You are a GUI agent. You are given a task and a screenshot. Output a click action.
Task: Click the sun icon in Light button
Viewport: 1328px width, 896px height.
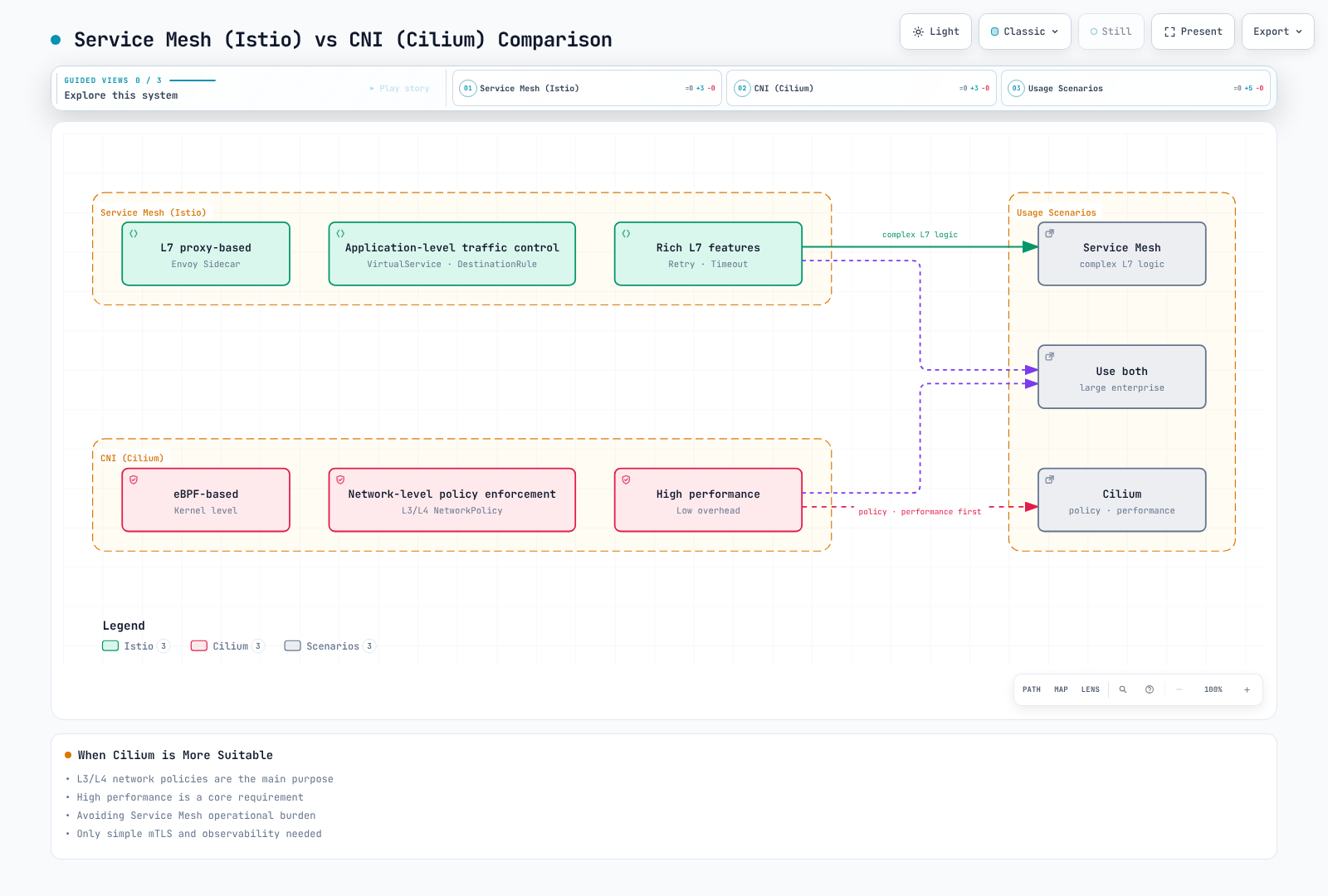click(918, 32)
